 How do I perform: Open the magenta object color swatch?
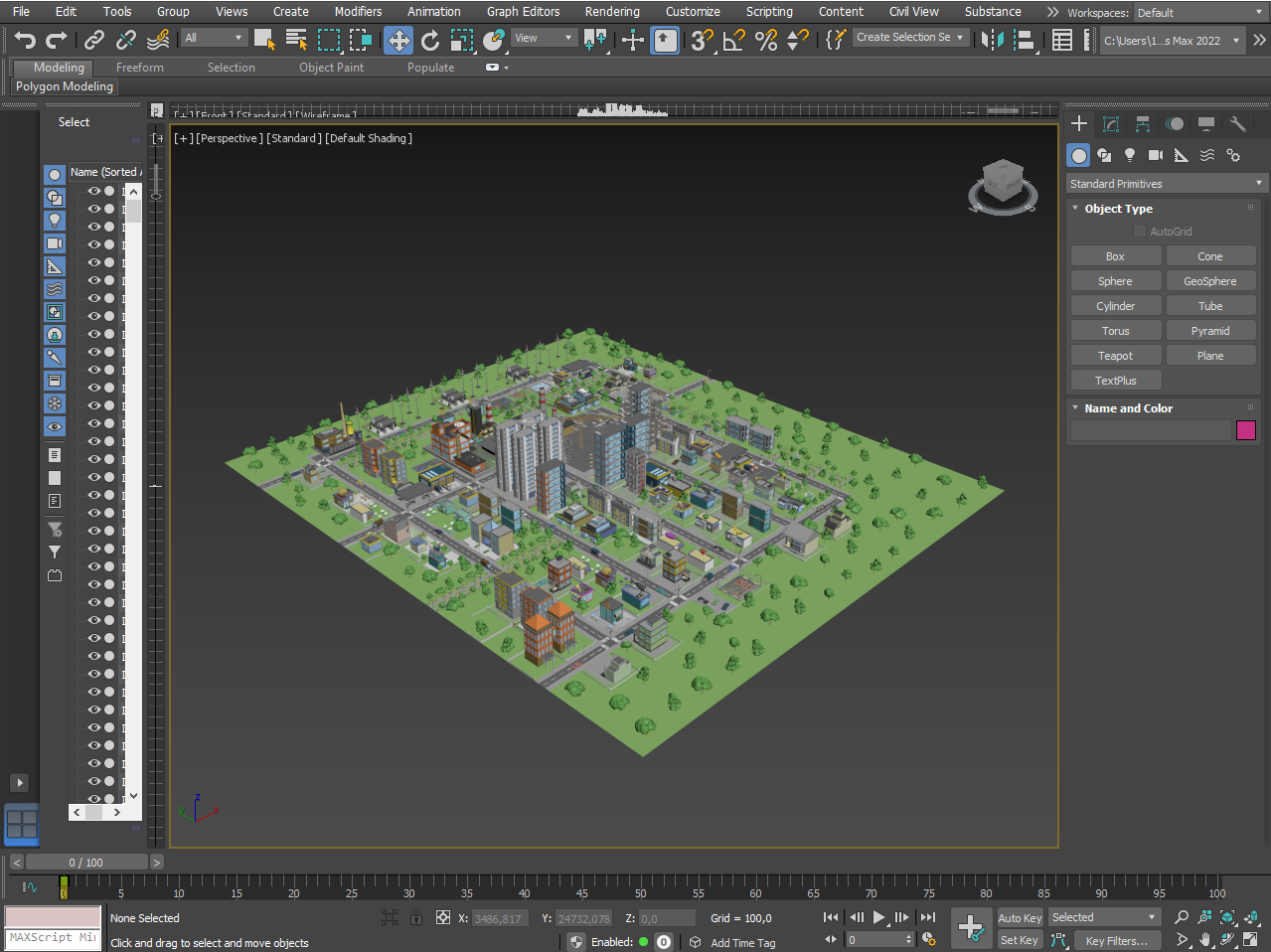click(1245, 430)
